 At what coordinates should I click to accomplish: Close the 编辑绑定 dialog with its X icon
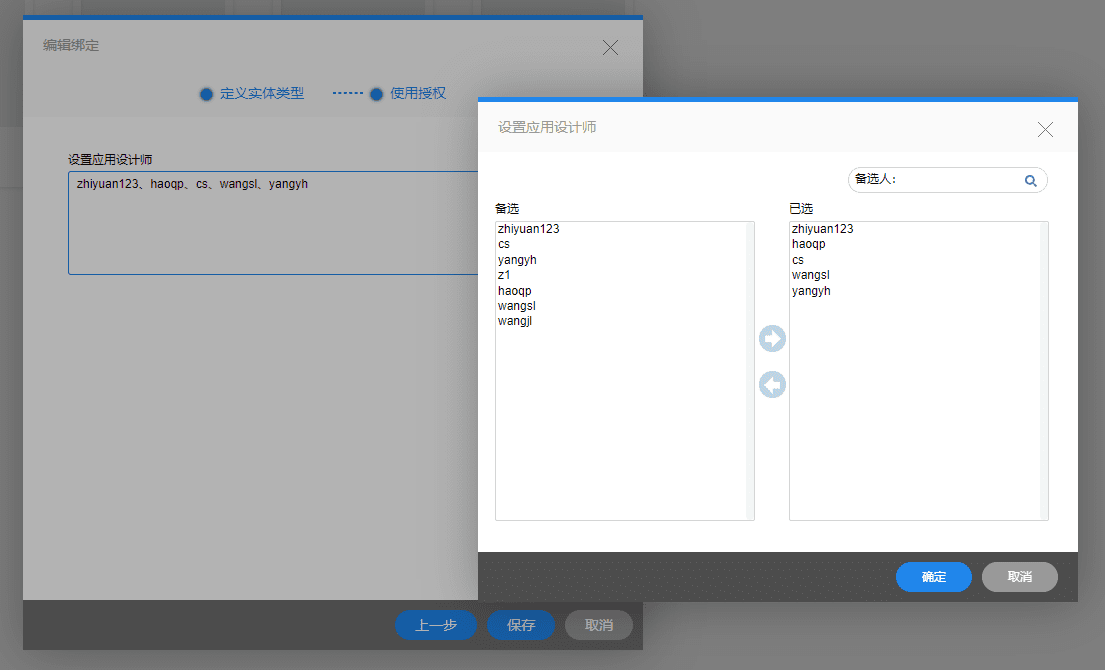click(610, 47)
